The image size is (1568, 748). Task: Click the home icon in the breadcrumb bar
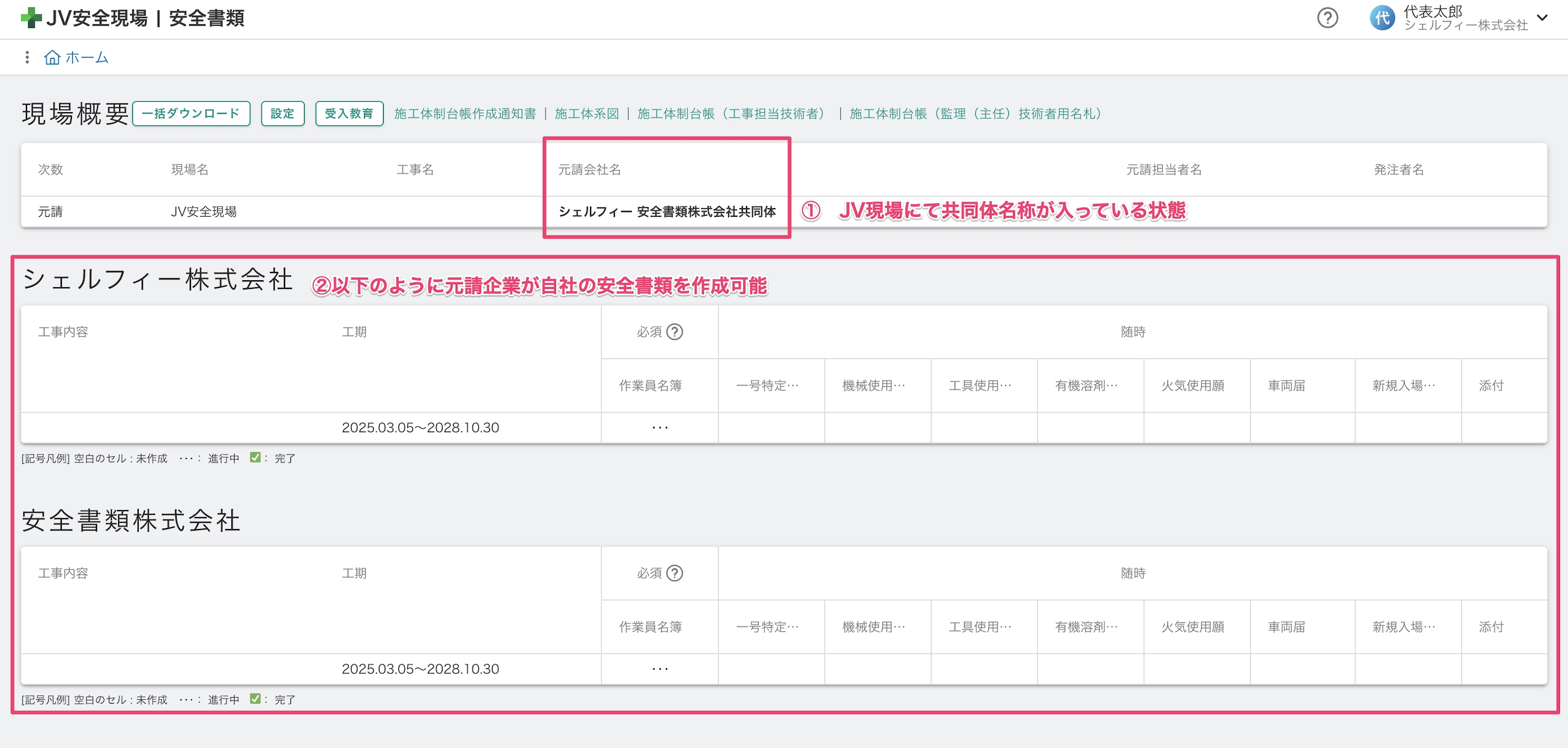(53, 57)
